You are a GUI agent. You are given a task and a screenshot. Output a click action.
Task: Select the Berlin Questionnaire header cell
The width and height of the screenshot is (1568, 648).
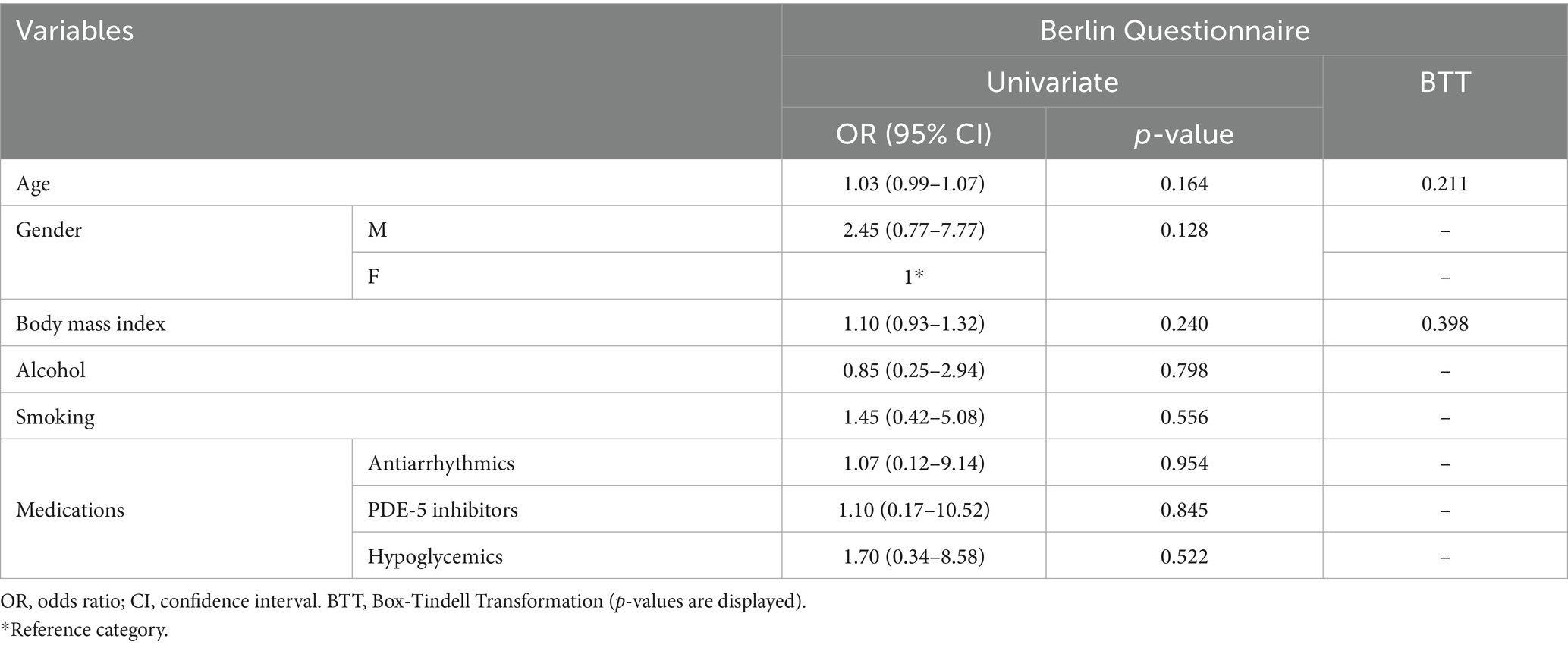[x=1174, y=30]
